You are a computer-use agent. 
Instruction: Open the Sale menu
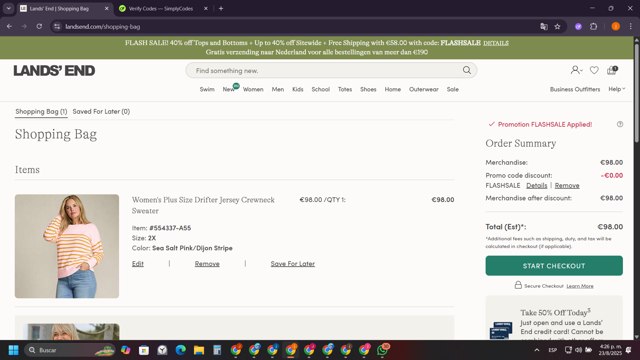[453, 89]
